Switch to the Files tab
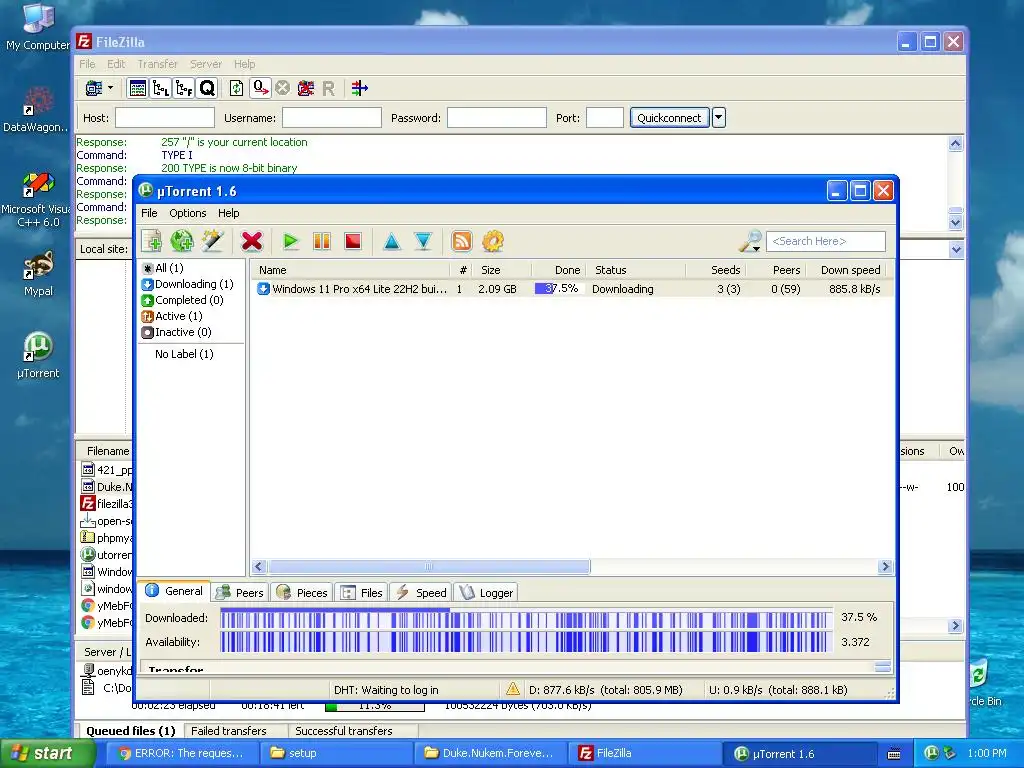This screenshot has width=1024, height=768. click(362, 592)
